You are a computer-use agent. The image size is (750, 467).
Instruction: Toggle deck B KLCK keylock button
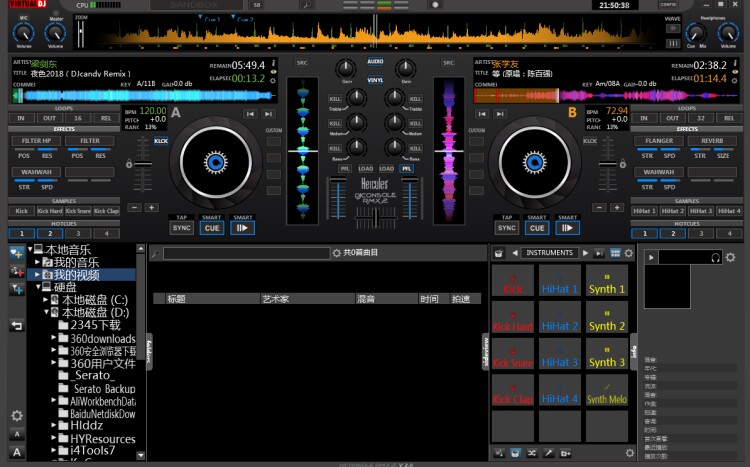(590, 141)
